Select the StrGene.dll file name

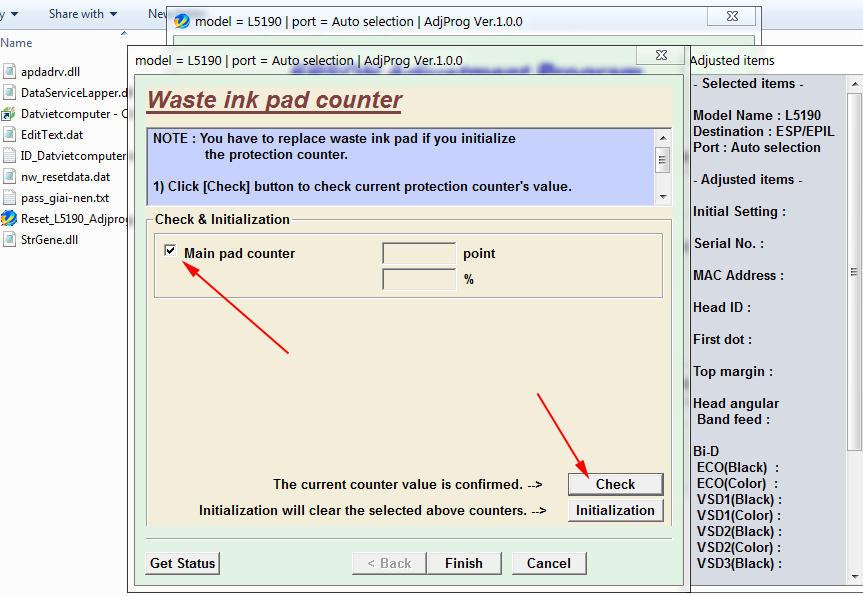click(50, 240)
